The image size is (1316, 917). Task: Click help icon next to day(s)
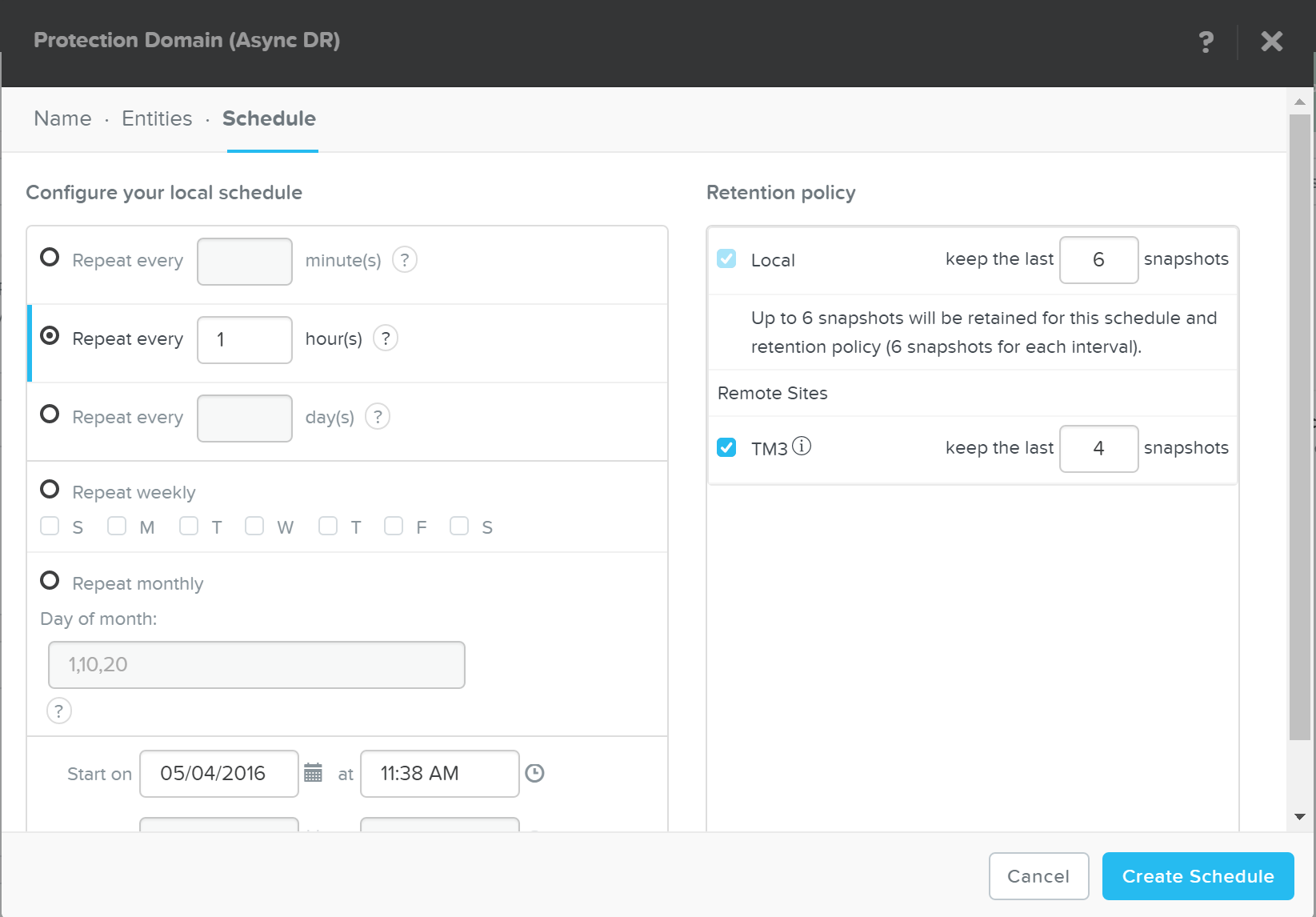point(378,417)
